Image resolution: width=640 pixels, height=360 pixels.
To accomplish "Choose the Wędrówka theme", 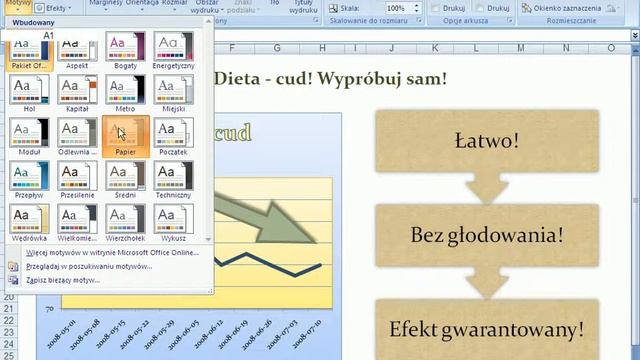I will coord(29,223).
